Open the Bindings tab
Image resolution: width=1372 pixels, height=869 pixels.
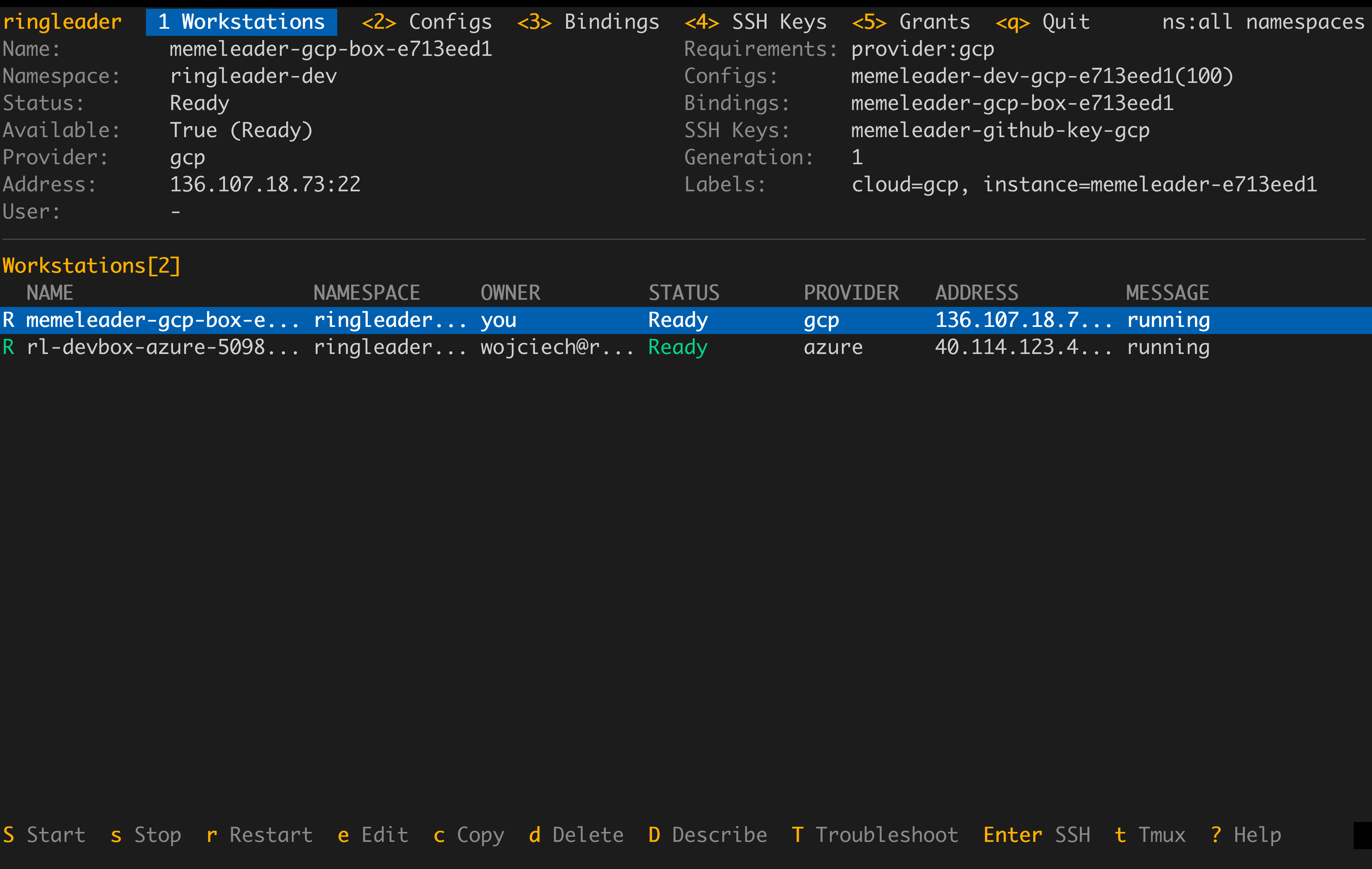(588, 22)
